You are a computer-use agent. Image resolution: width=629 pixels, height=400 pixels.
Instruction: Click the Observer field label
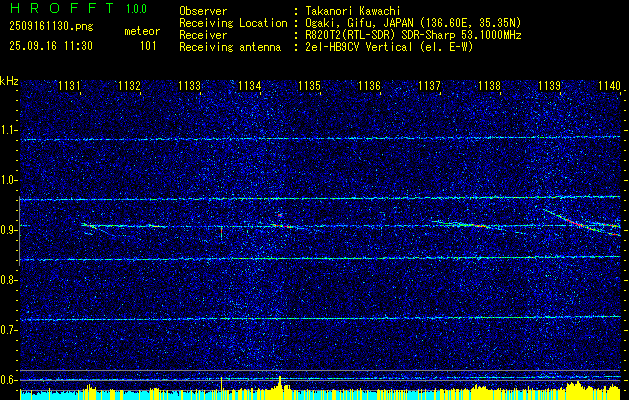coord(203,11)
